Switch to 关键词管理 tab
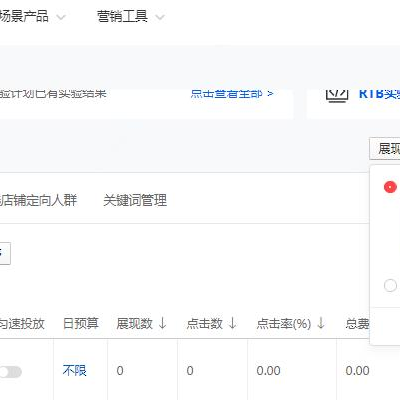Viewport: 400px width, 400px height. click(135, 200)
